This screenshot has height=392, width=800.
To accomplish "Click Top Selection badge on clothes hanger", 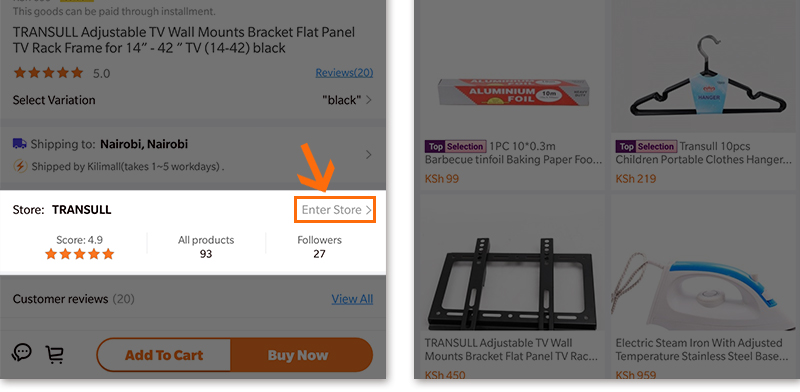I will pos(646,146).
